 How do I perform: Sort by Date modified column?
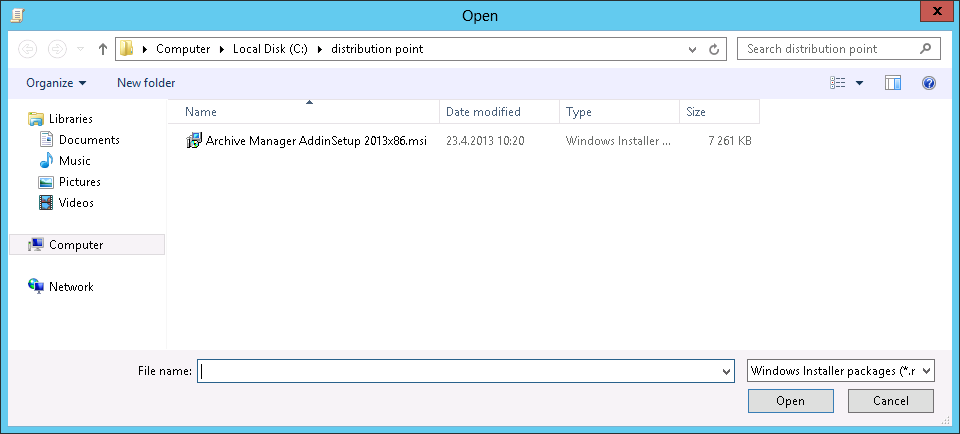point(499,112)
